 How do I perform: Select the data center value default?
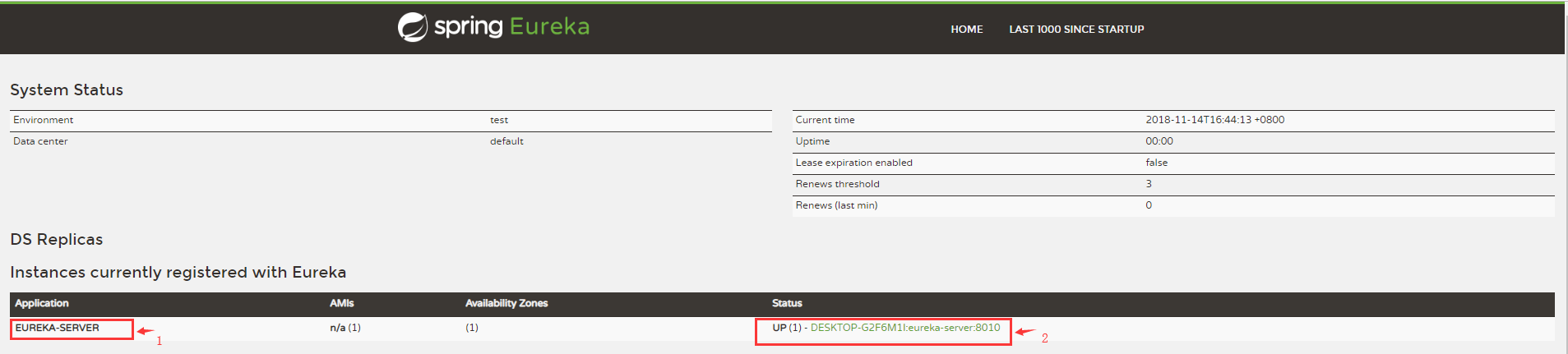coord(506,141)
